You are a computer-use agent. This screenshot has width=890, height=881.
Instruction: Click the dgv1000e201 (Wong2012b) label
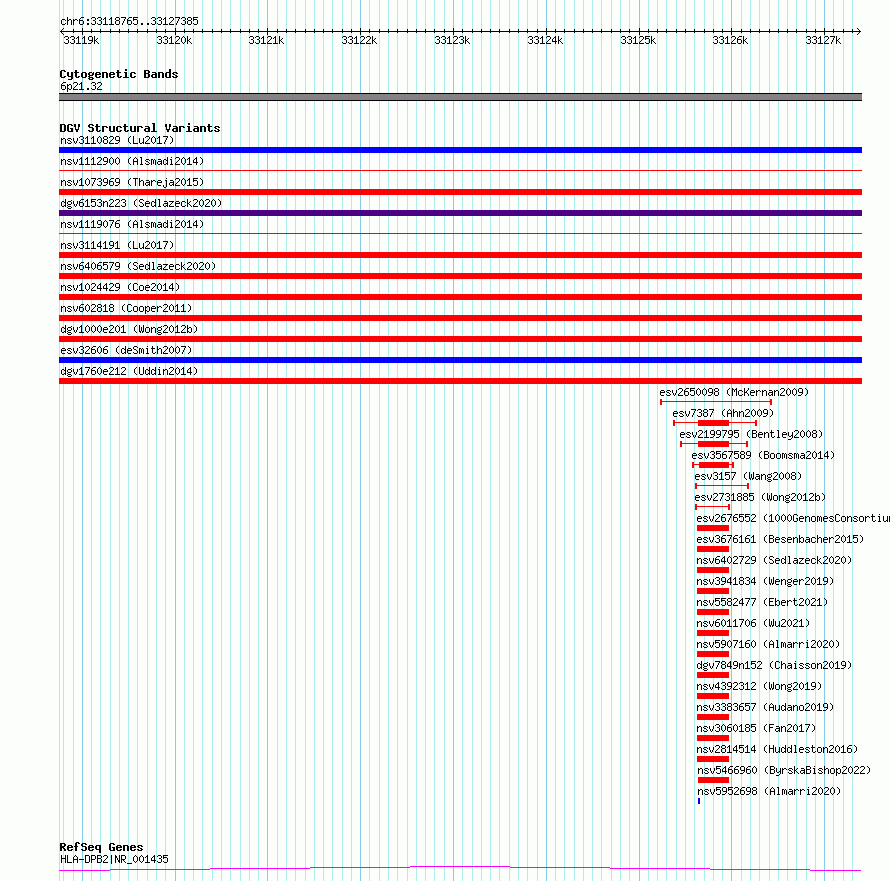tap(129, 329)
